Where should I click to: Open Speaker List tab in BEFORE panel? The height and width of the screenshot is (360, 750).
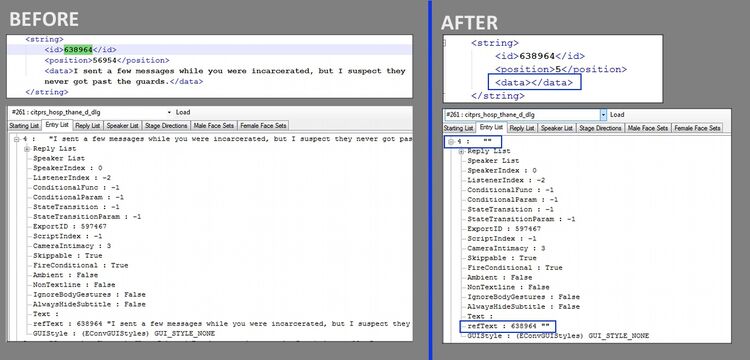point(122,126)
